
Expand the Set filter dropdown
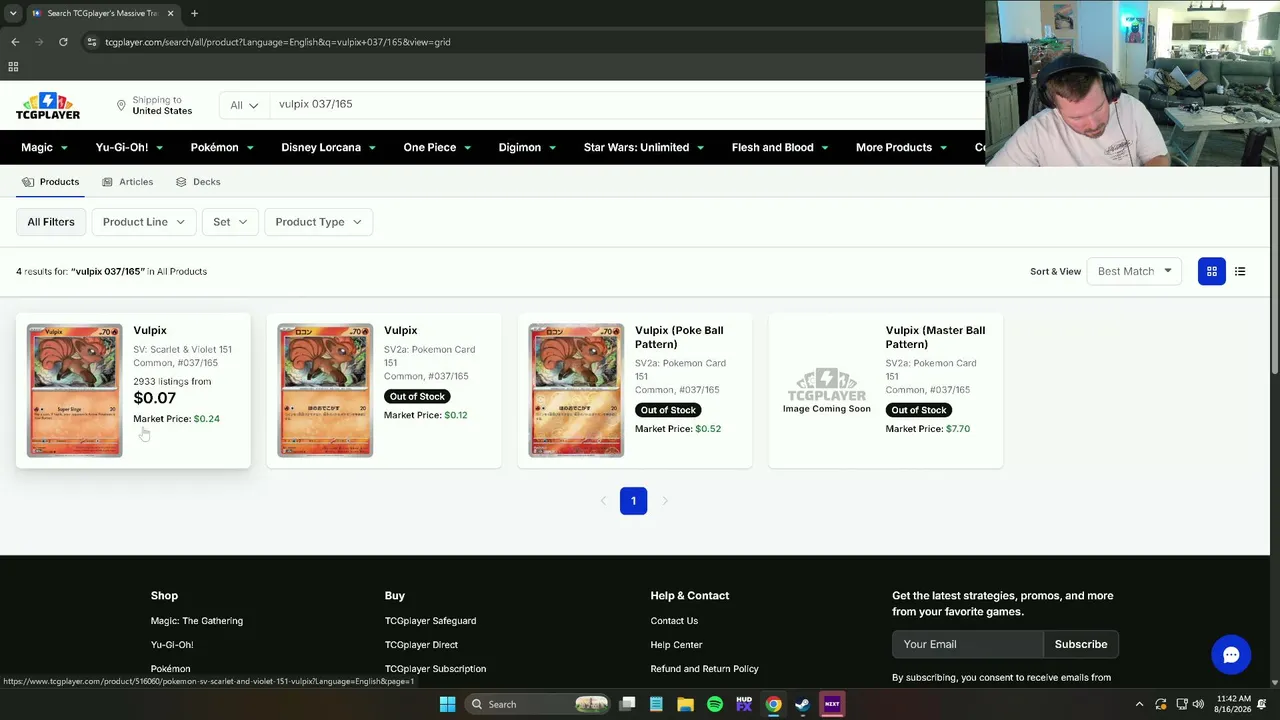230,222
